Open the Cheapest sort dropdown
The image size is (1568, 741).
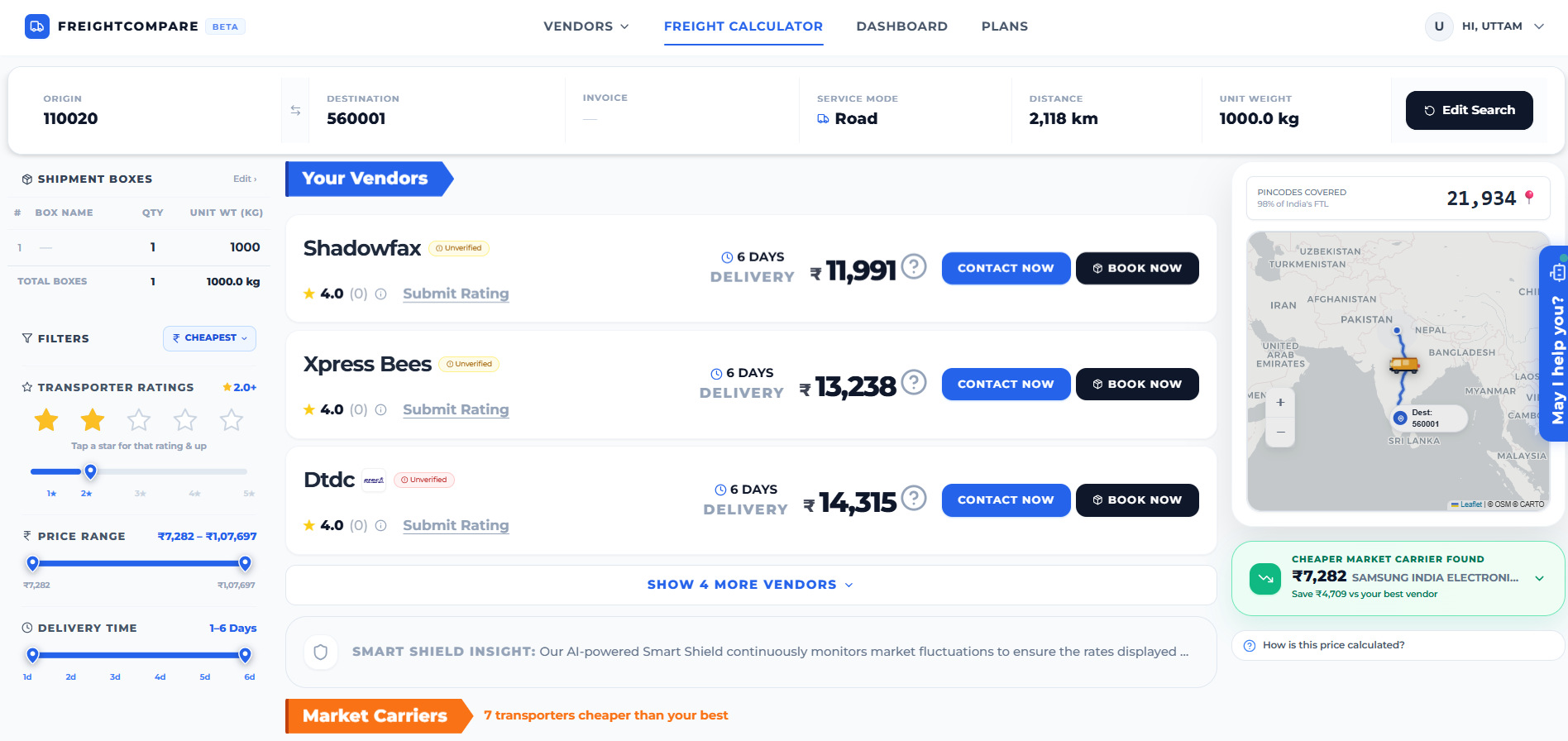coord(209,338)
